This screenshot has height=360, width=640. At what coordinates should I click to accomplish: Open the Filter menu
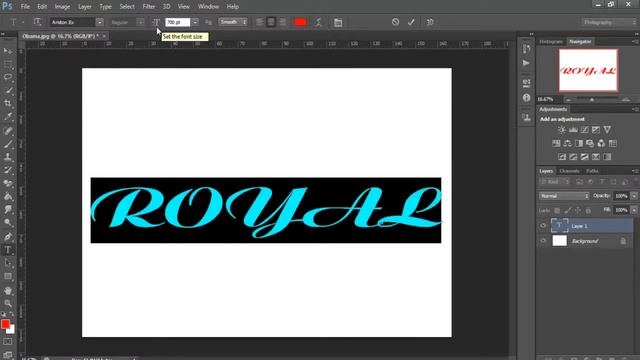149,7
